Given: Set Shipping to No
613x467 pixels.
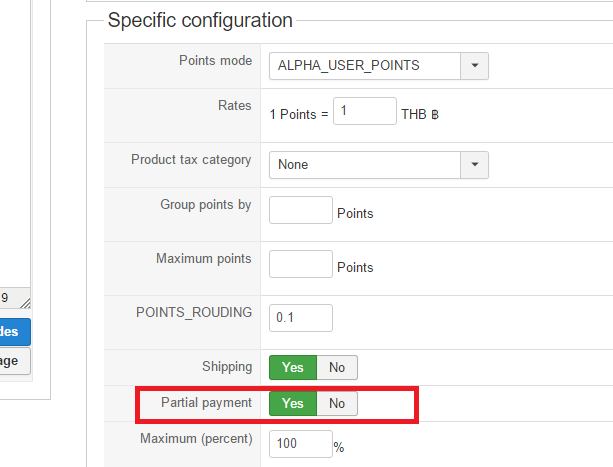Looking at the screenshot, I should point(337,367).
